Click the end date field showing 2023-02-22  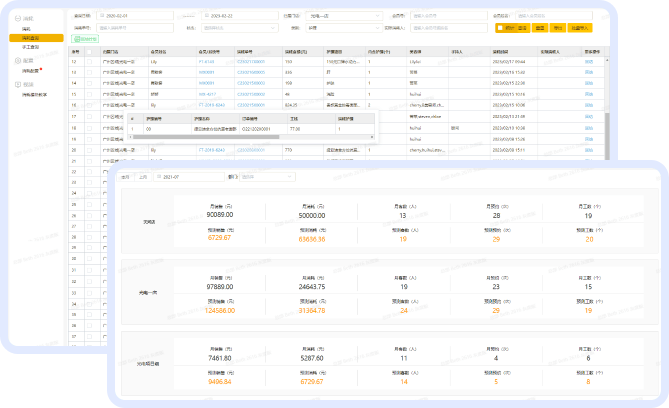pos(240,16)
